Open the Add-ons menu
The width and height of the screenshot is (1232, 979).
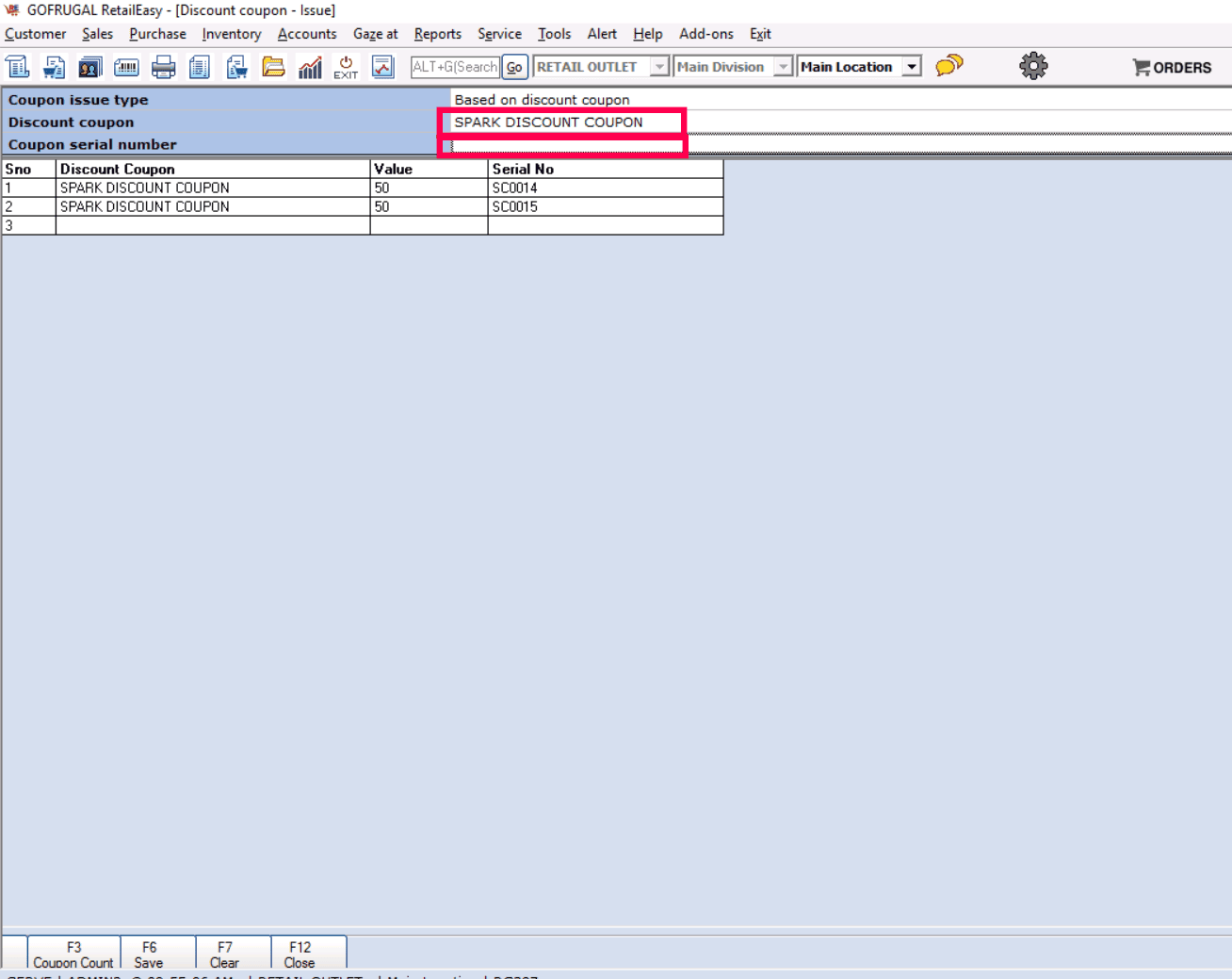706,34
